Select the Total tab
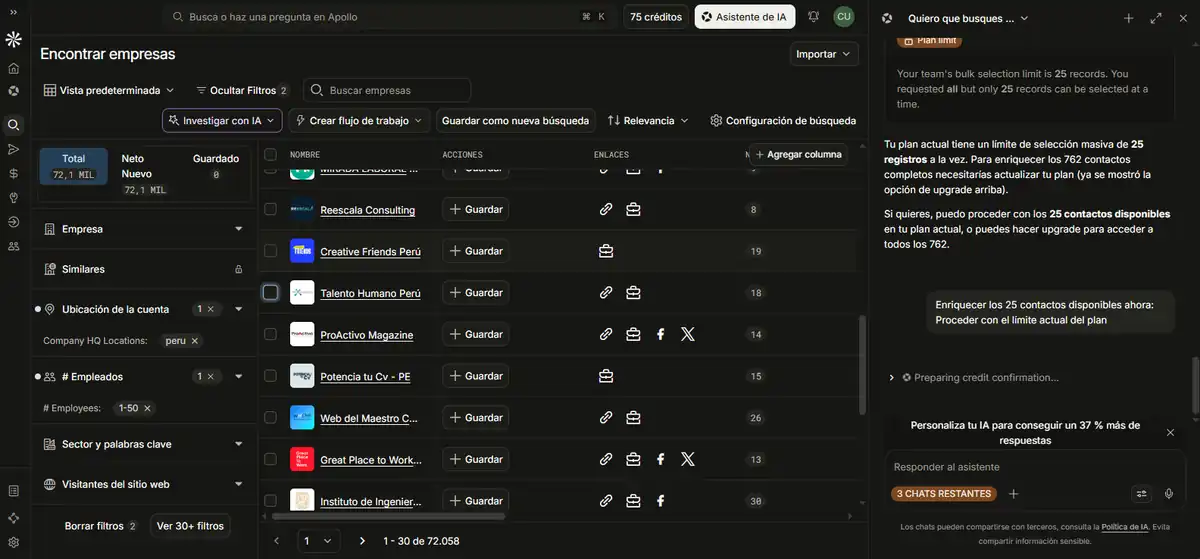 [73, 167]
